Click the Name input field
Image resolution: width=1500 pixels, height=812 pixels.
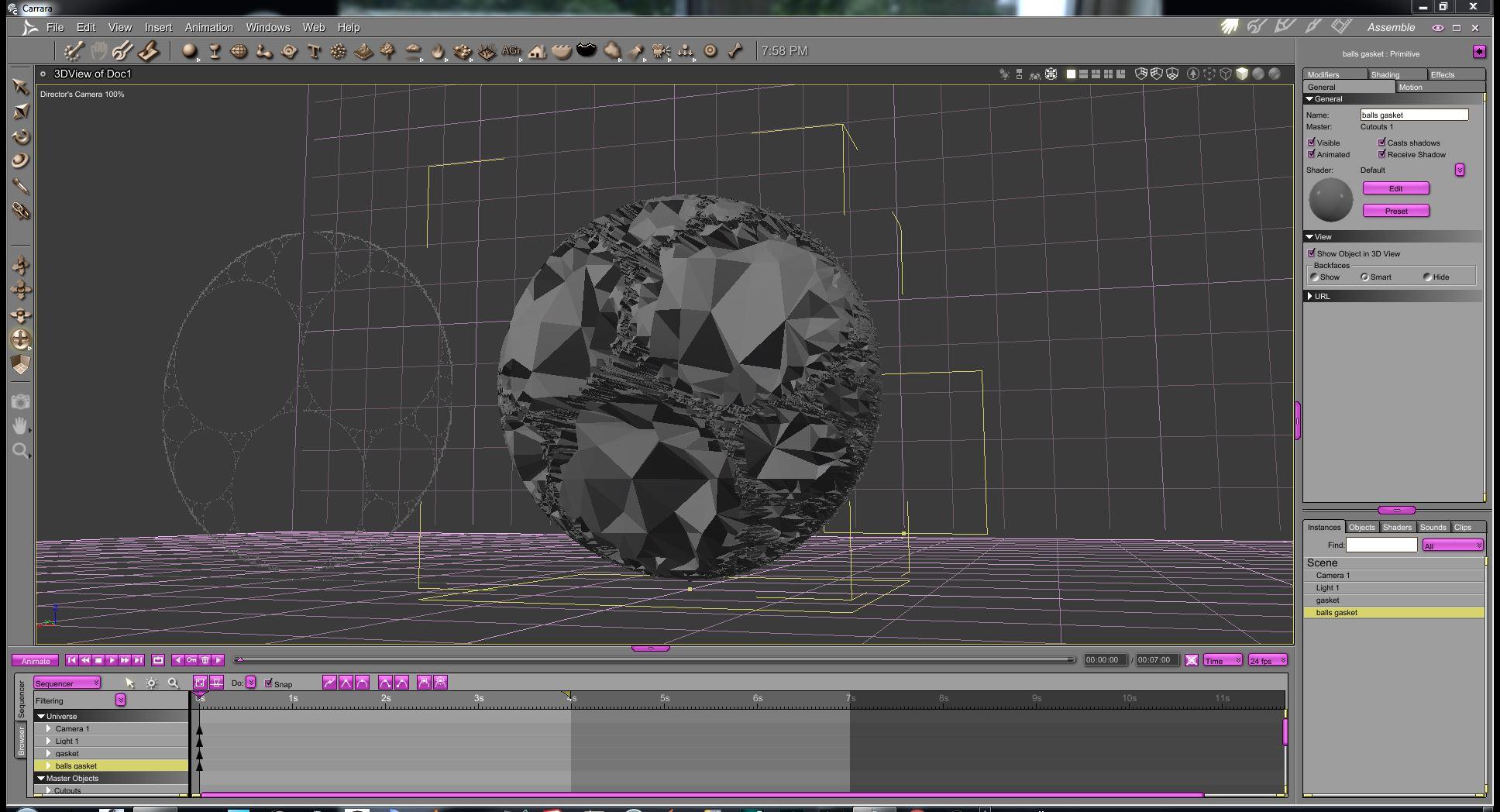coord(1414,115)
